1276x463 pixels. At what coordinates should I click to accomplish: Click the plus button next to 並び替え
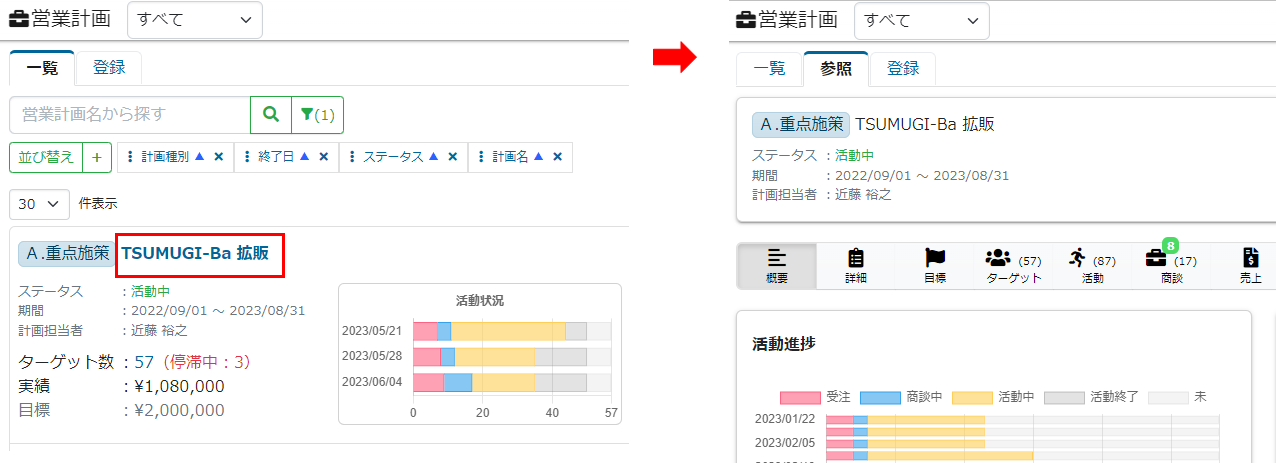coord(97,157)
